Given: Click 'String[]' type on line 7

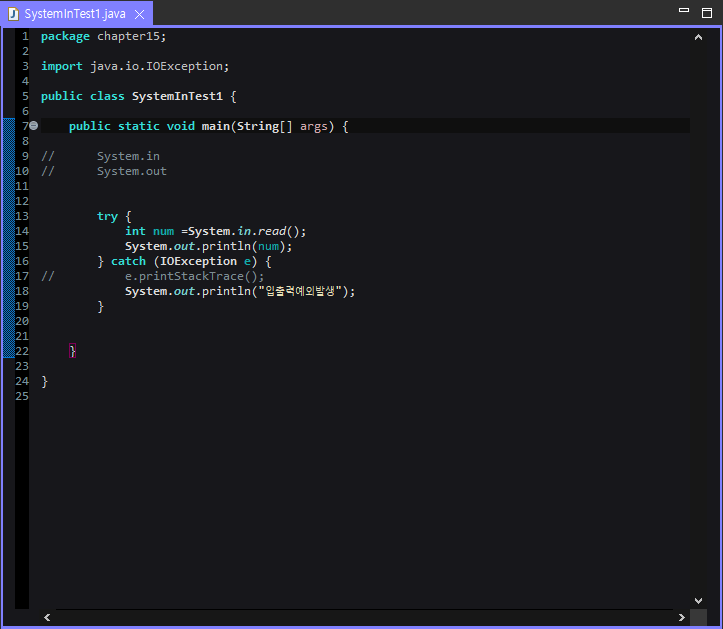Looking at the screenshot, I should [264, 126].
